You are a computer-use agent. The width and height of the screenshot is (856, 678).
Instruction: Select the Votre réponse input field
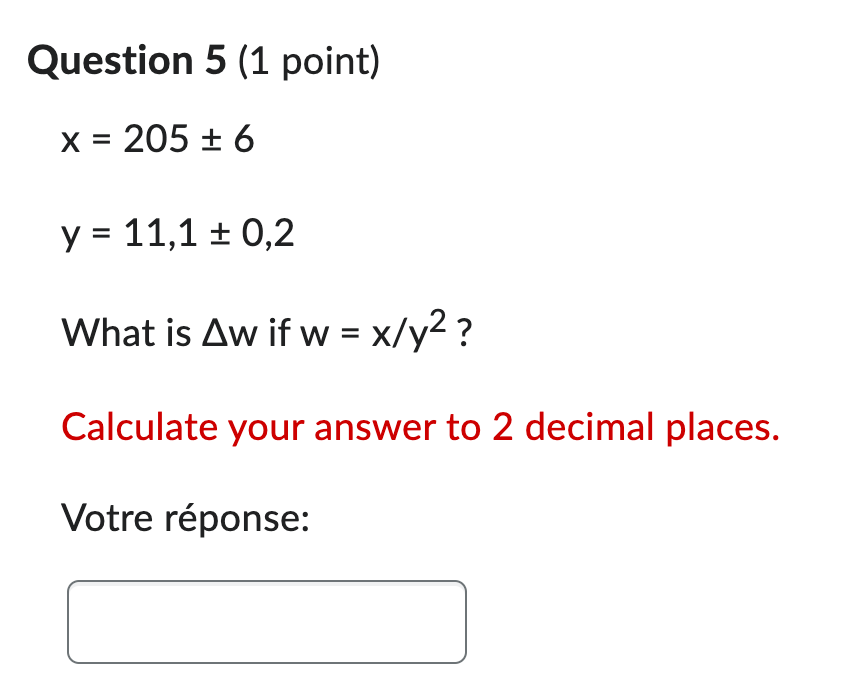[266, 621]
